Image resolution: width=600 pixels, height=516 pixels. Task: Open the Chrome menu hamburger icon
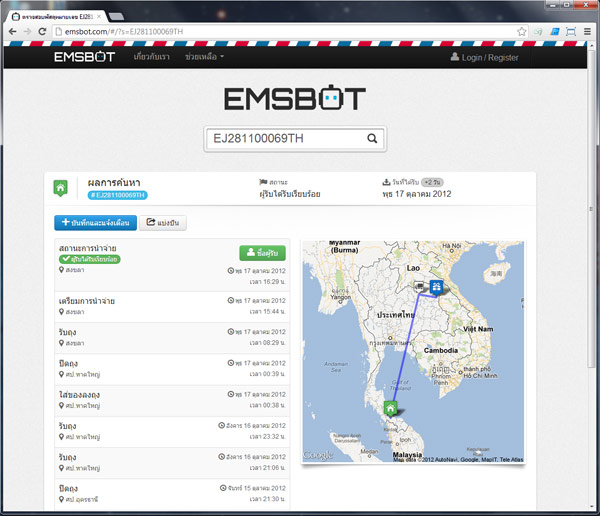587,32
